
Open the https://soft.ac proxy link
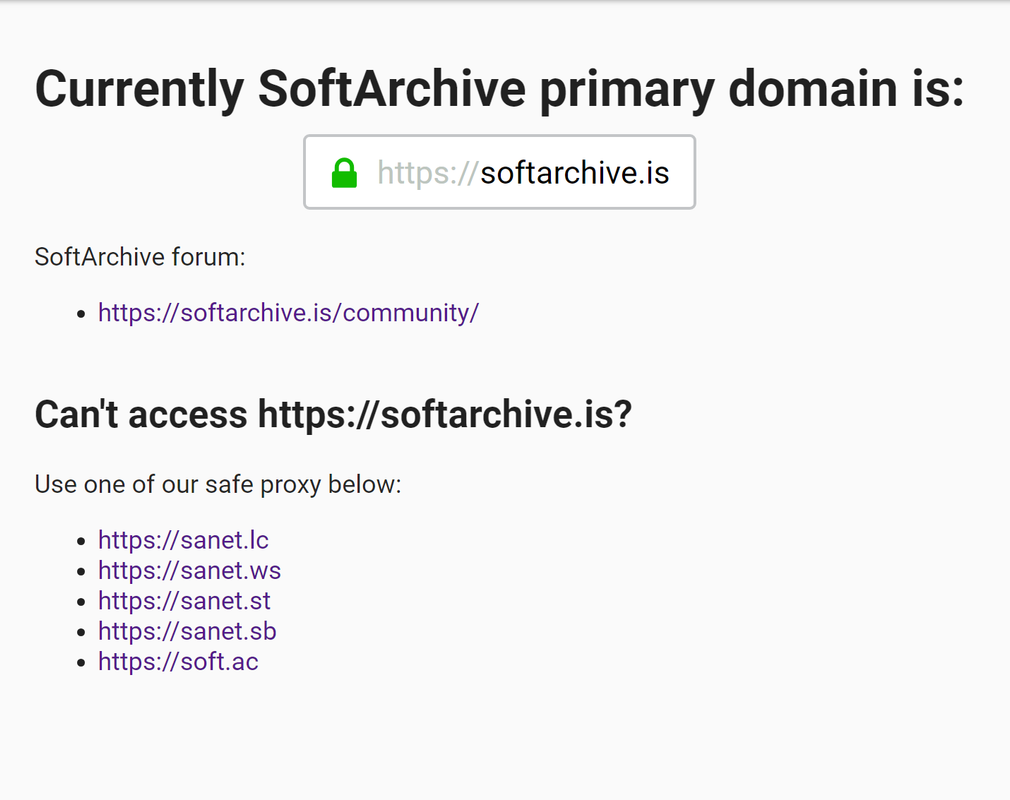[178, 662]
